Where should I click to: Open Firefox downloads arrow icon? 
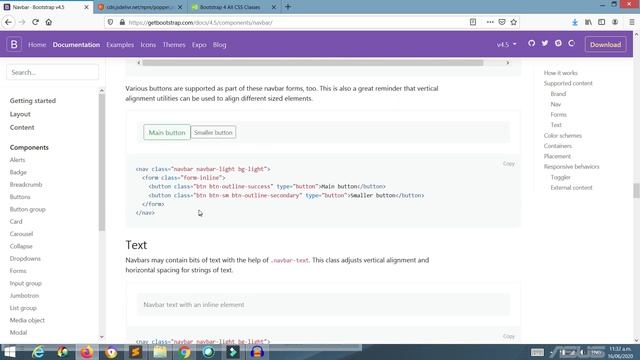pyautogui.click(x=575, y=22)
